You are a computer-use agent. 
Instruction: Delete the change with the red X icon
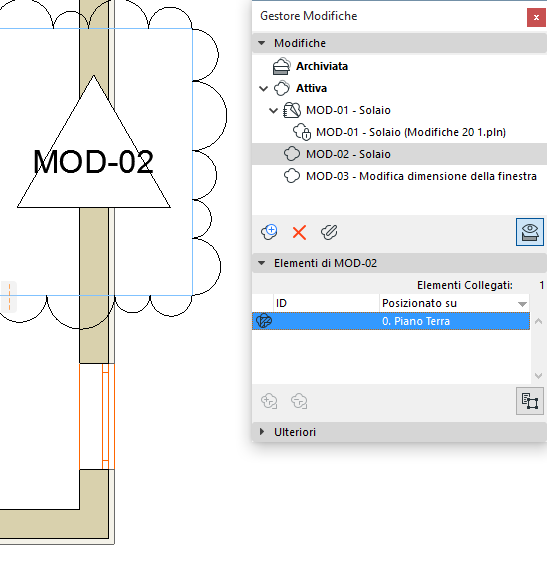coord(299,233)
